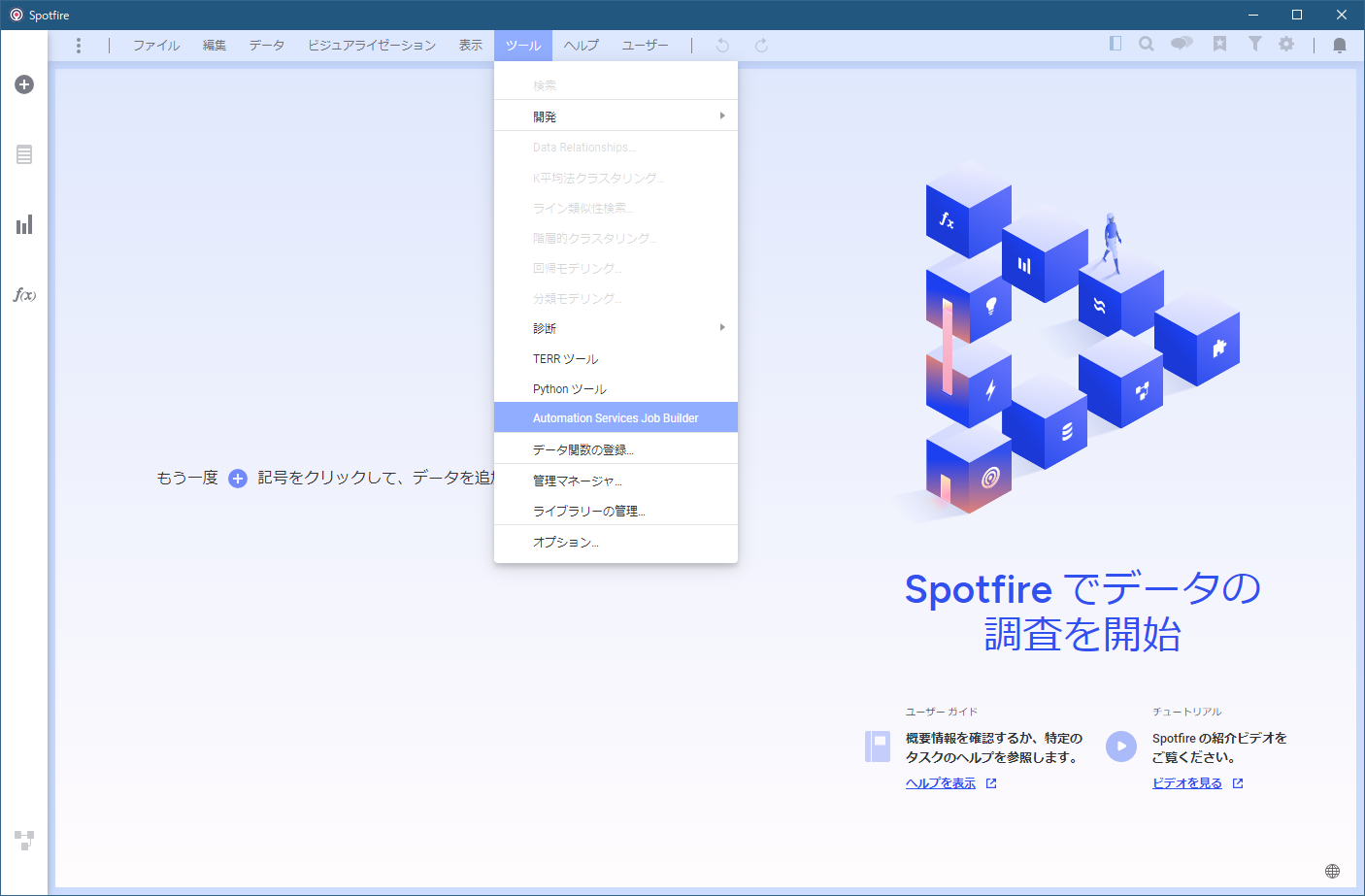
Task: Click the undo arrow icon
Action: click(x=722, y=46)
